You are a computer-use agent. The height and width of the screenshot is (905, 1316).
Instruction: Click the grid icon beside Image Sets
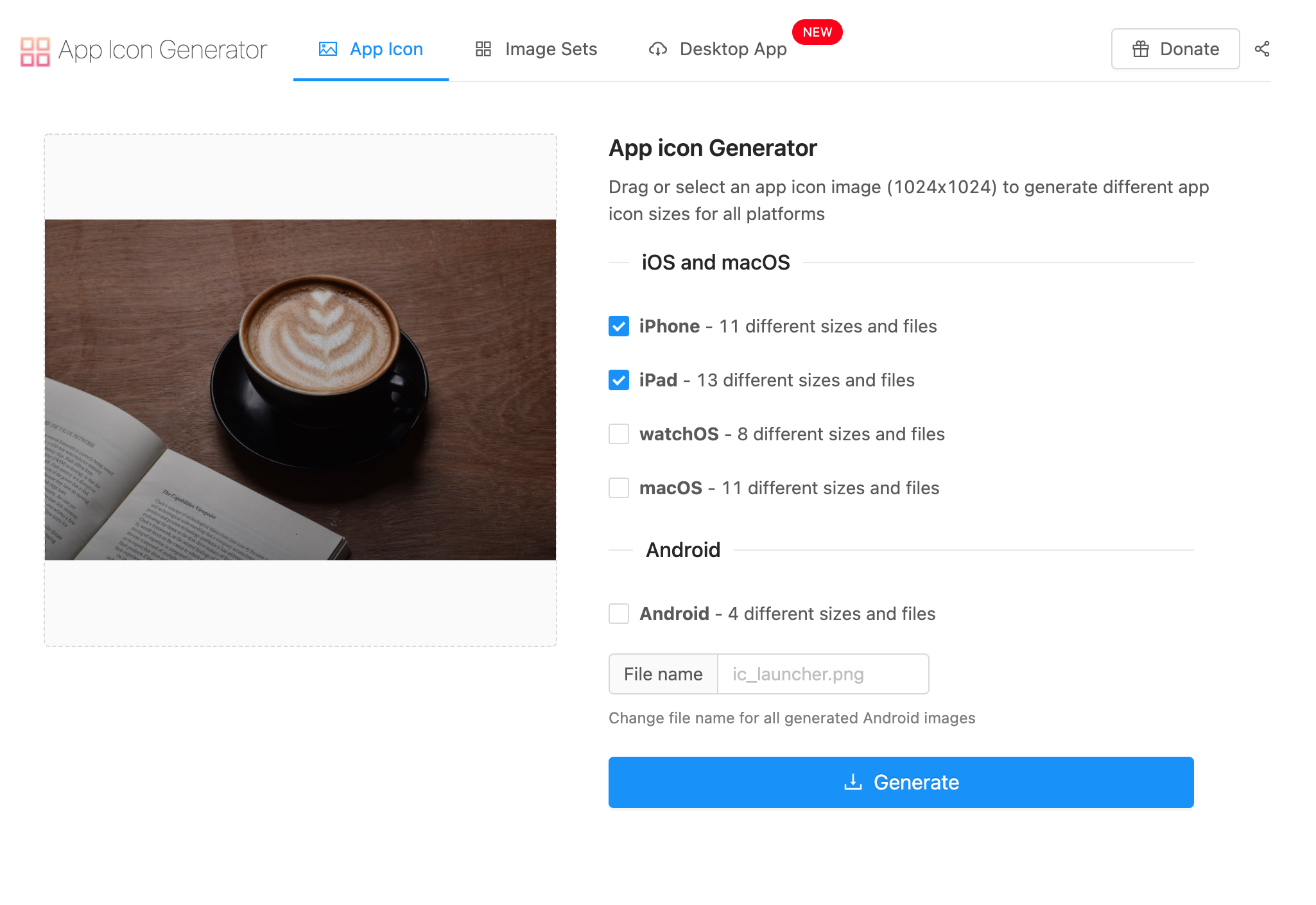(x=483, y=49)
